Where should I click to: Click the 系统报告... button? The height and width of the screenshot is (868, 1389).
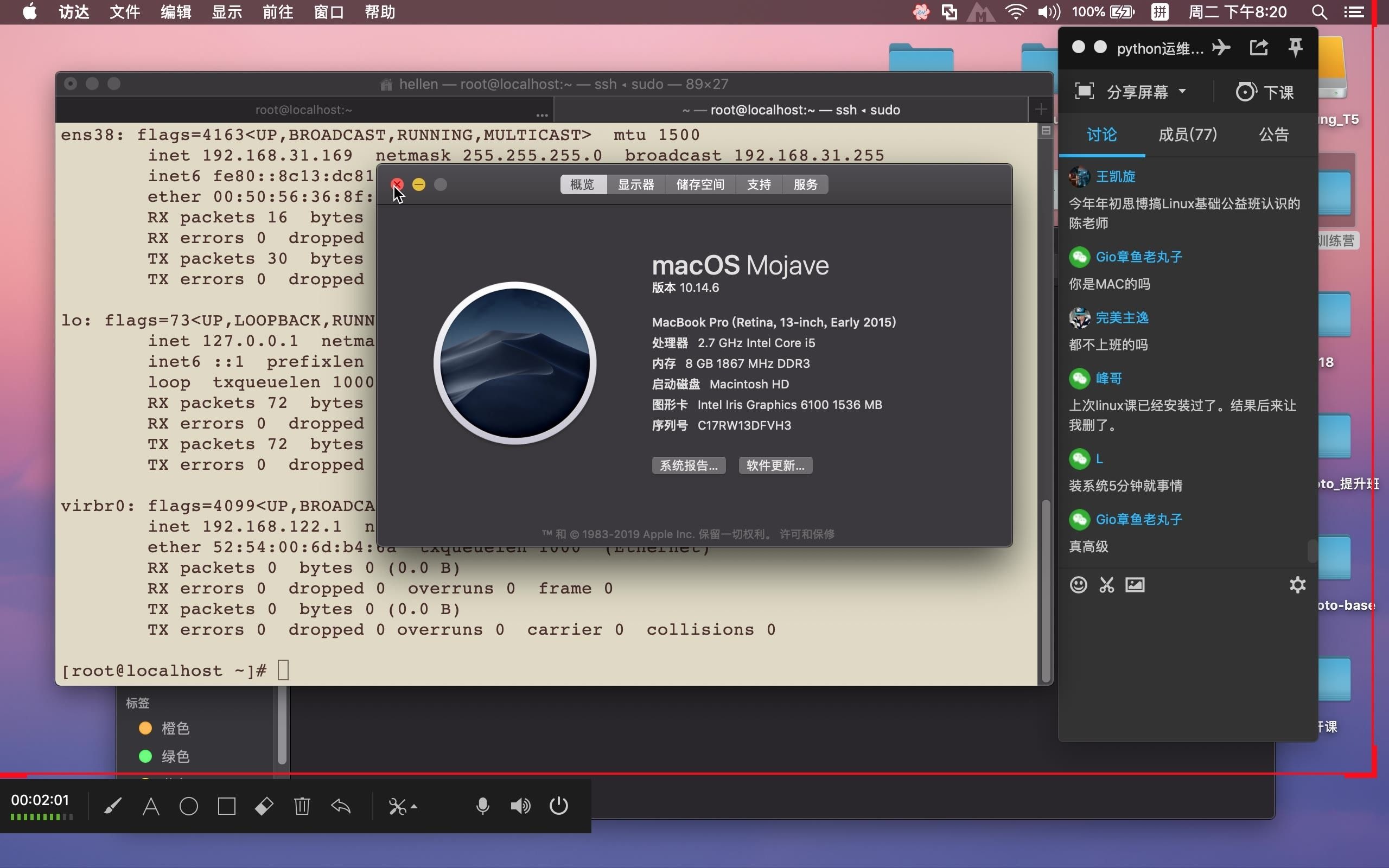tap(689, 465)
